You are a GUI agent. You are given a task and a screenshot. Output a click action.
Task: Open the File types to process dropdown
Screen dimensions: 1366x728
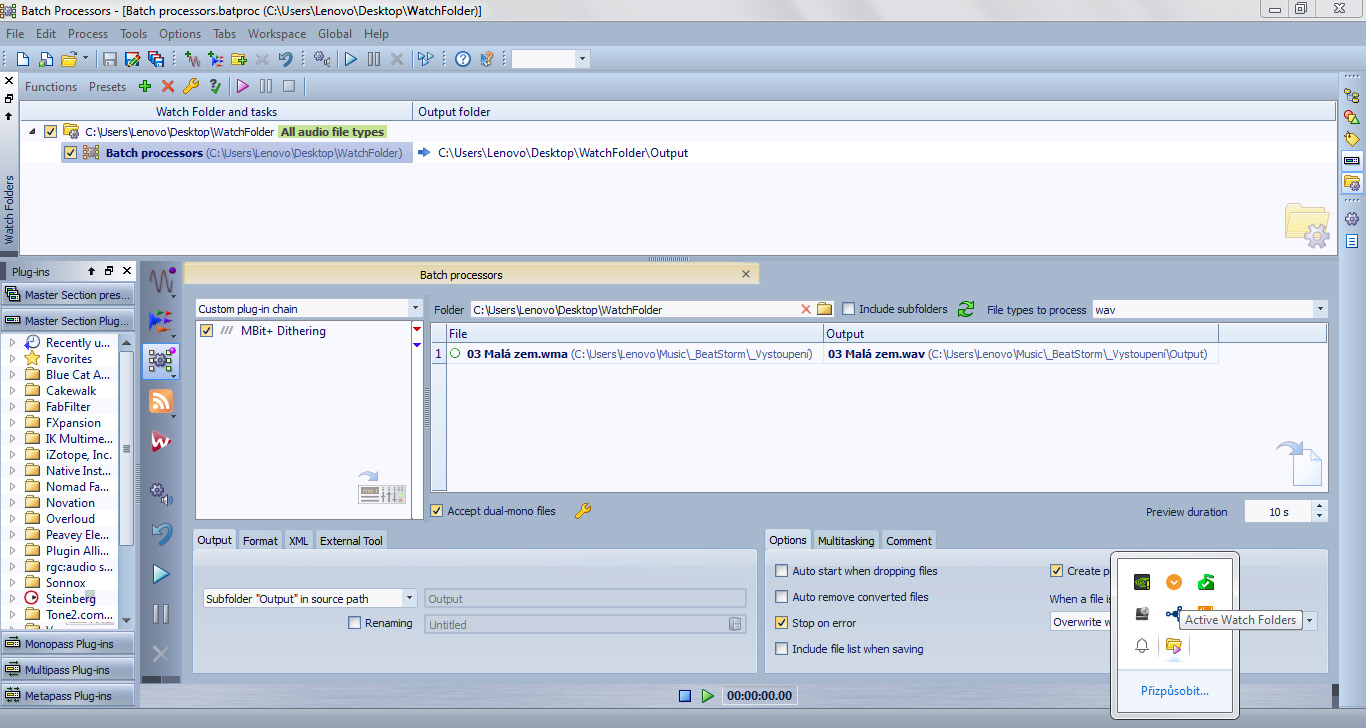[1319, 310]
